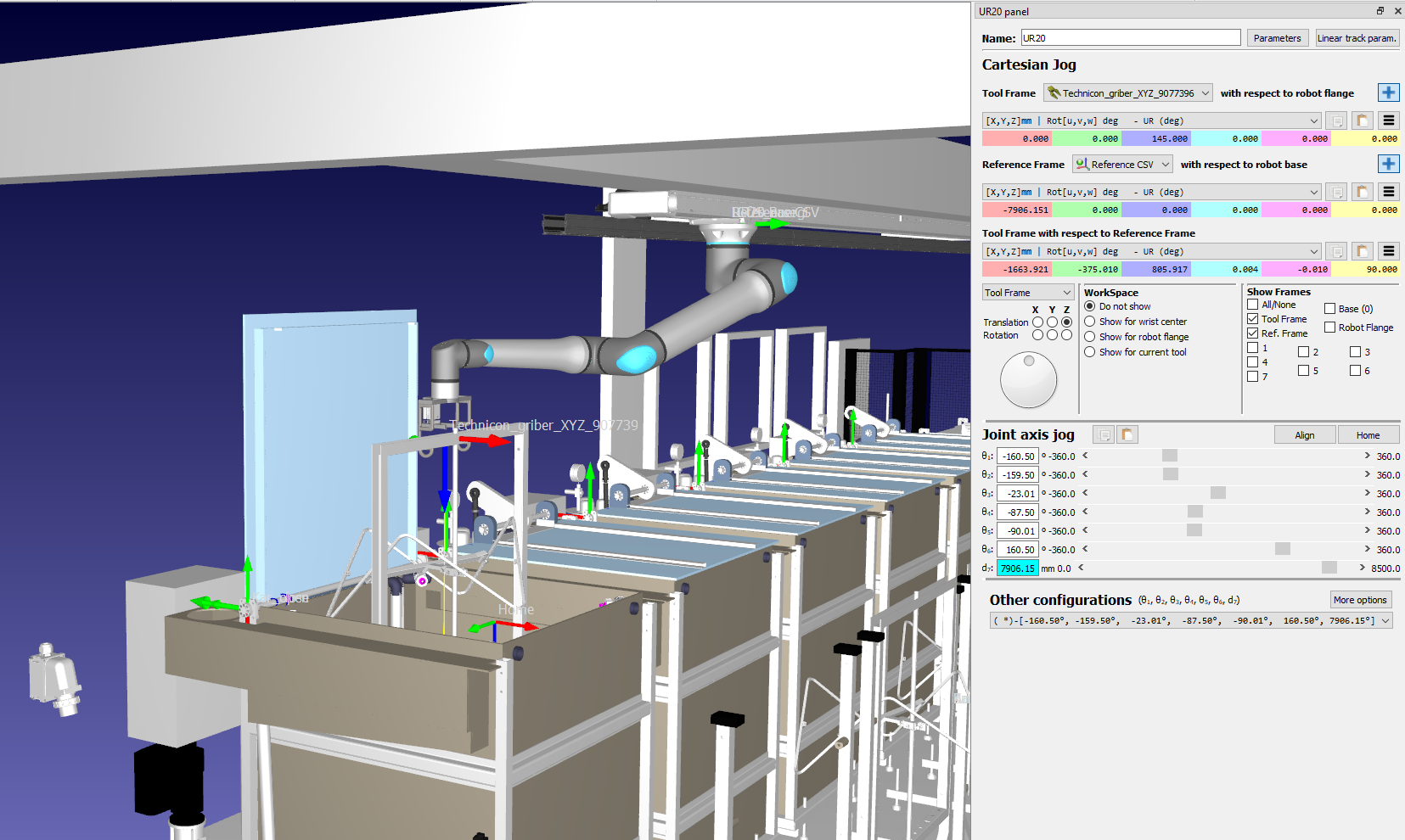Image resolution: width=1405 pixels, height=840 pixels.
Task: Paste values into the Reference Frame pose row
Action: pos(1362,193)
